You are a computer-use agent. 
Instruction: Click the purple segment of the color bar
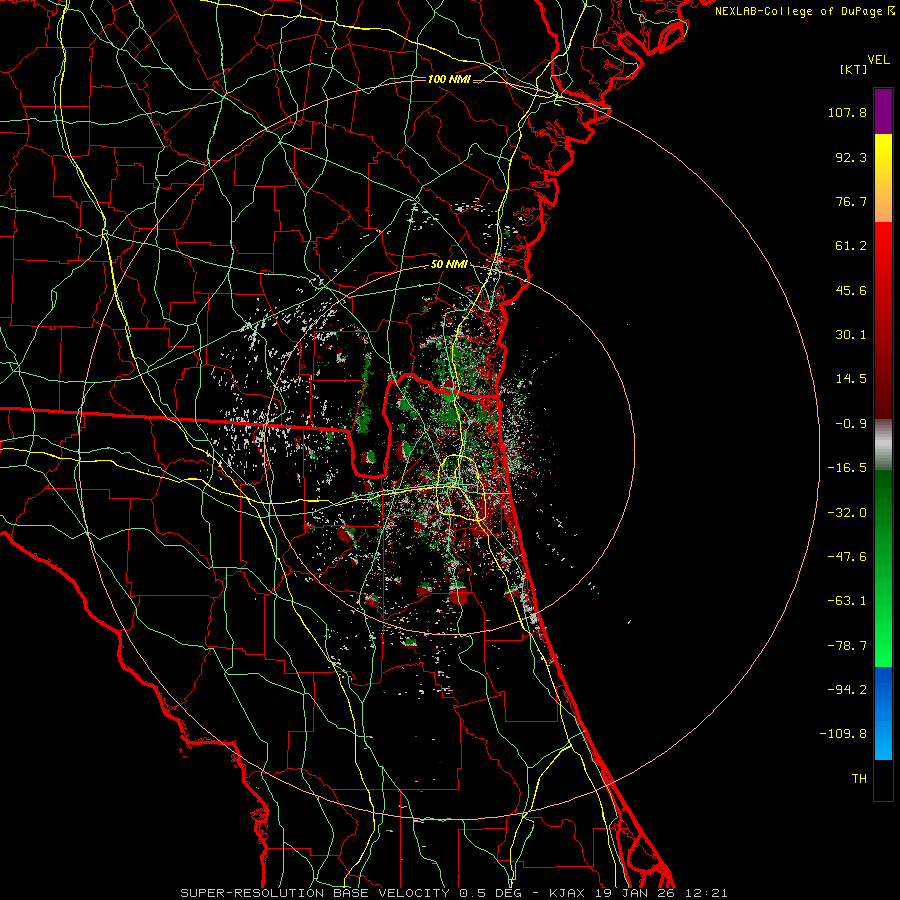pyautogui.click(x=883, y=111)
